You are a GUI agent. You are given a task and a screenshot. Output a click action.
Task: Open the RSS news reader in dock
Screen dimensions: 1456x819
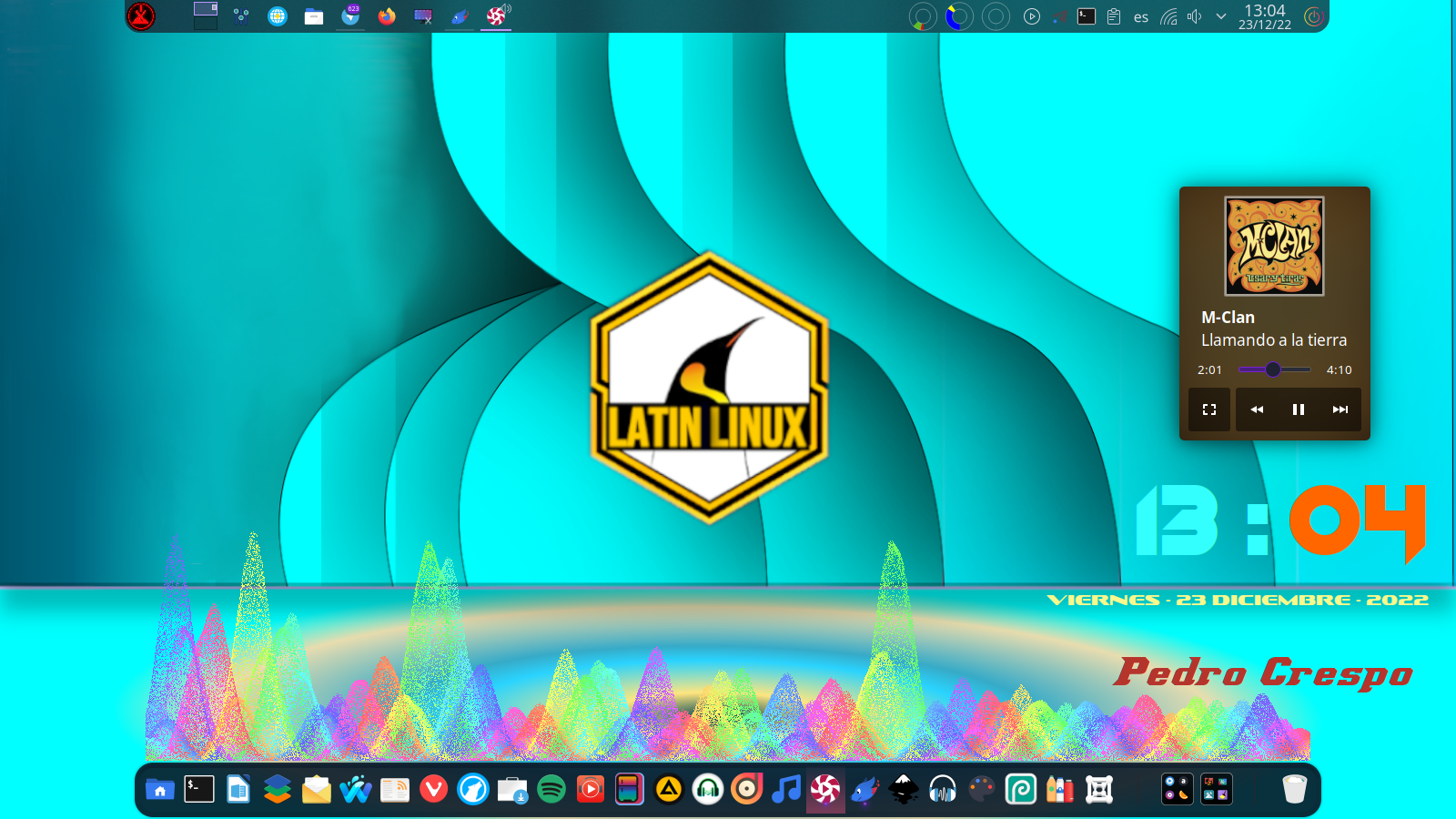395,789
